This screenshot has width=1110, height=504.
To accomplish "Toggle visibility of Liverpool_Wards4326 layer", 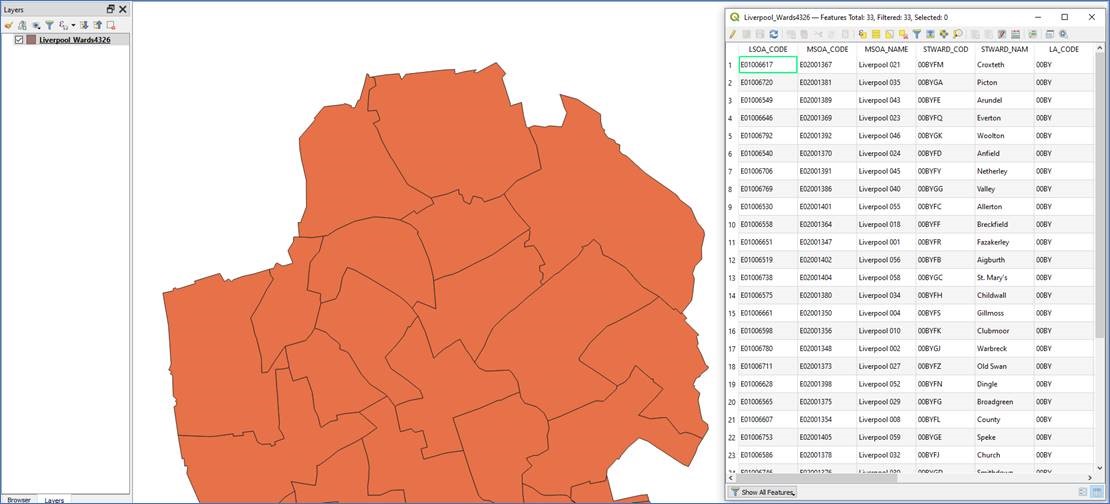I will point(19,40).
